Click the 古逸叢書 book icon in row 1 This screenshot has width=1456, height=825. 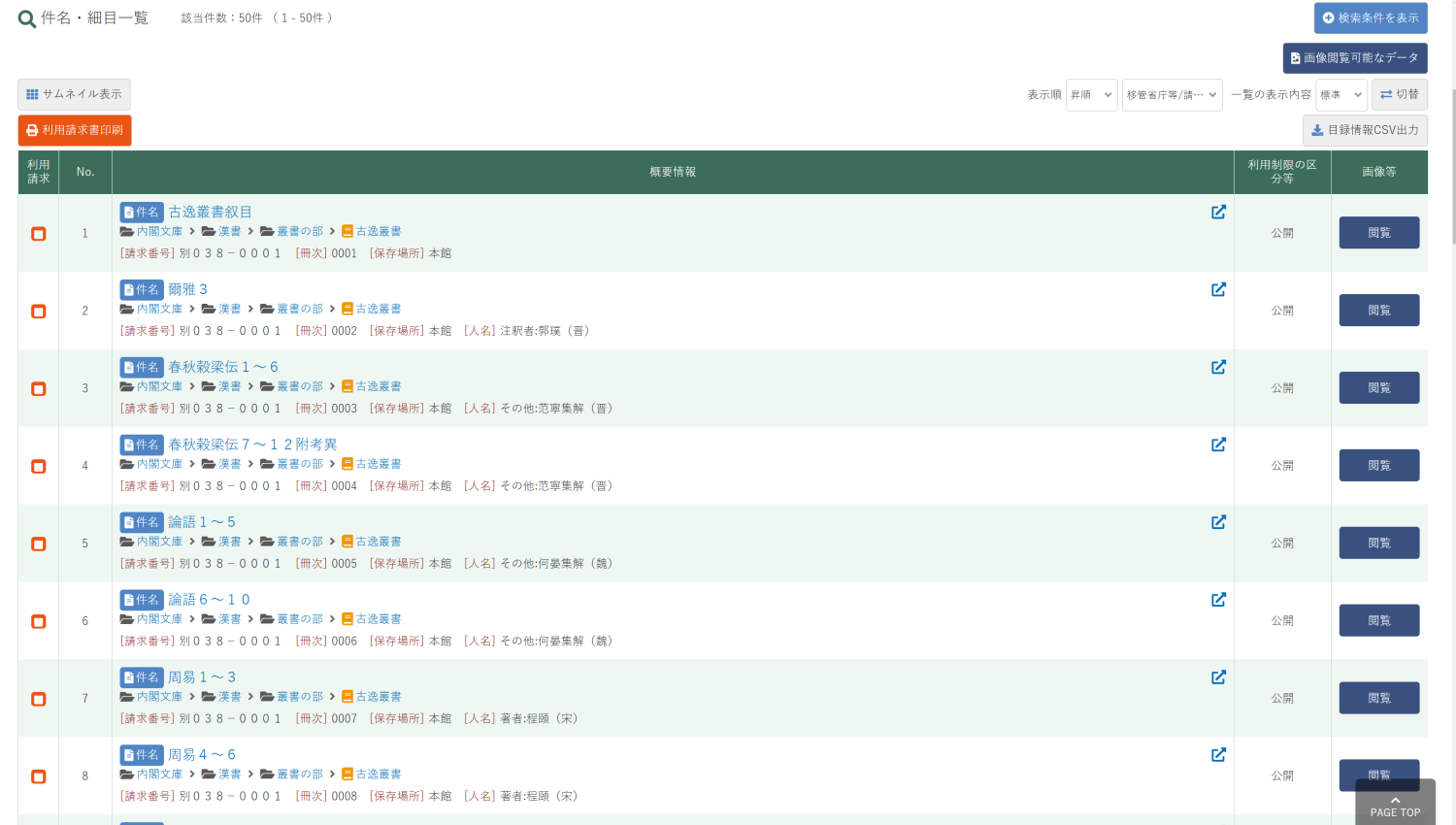point(347,231)
